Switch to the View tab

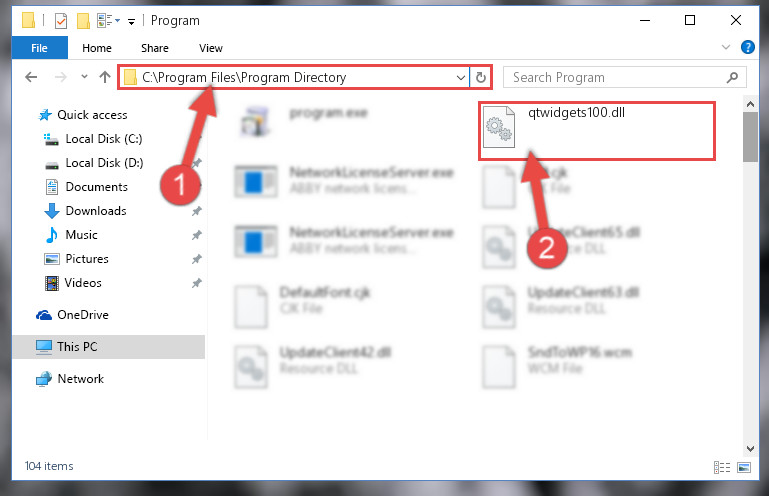click(x=211, y=48)
